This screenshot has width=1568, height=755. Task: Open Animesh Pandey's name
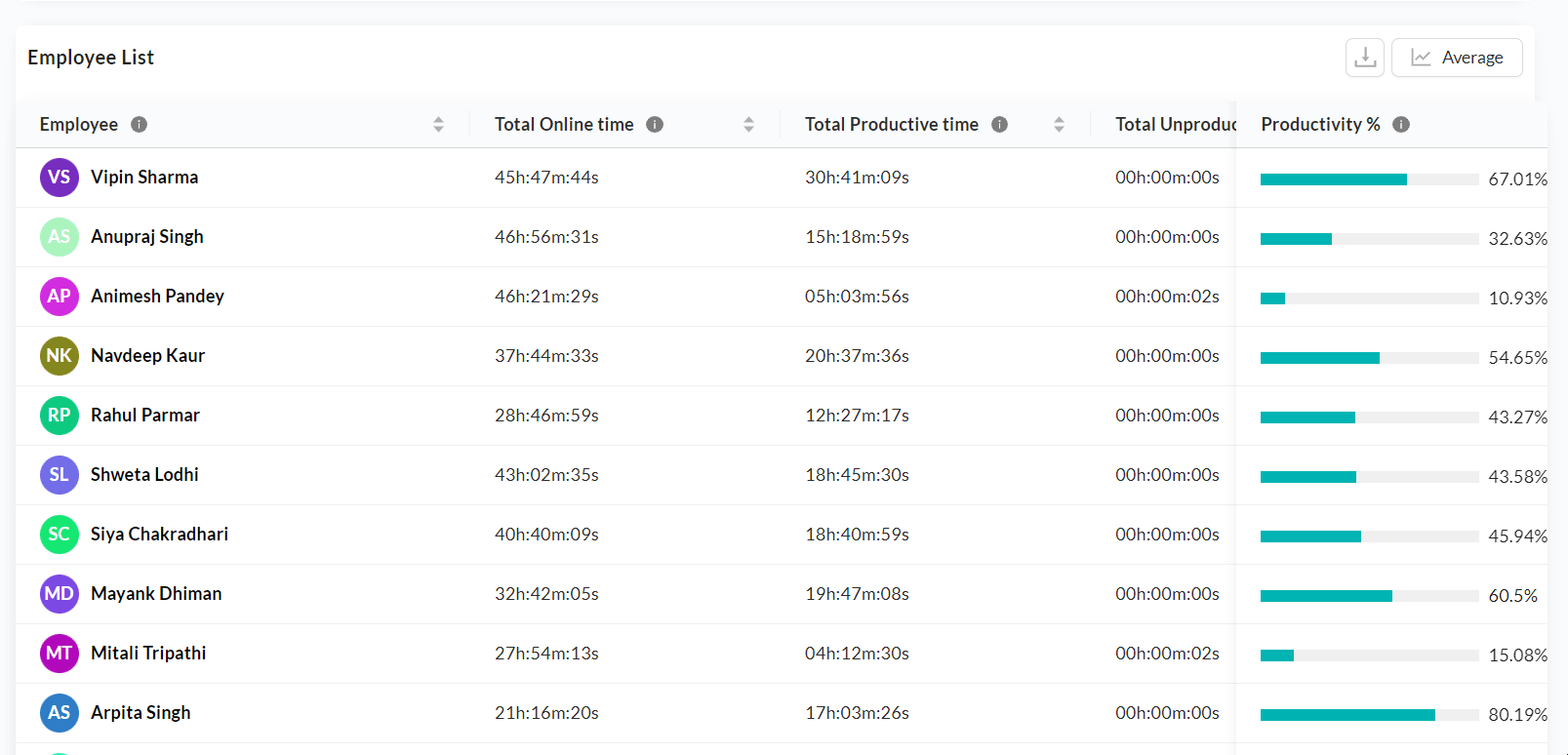157,297
